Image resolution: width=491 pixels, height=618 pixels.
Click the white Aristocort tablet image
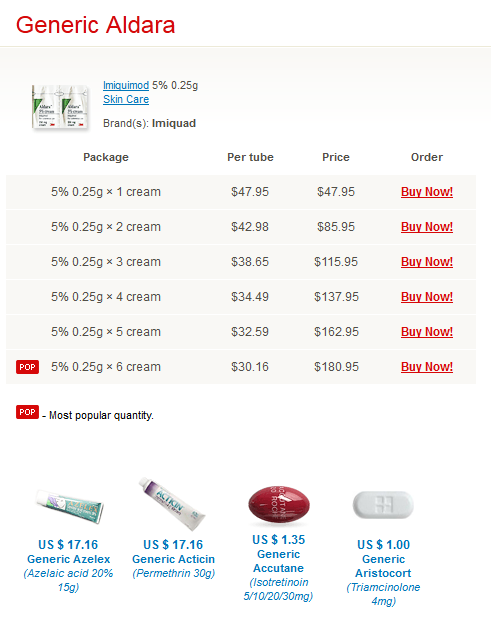[x=383, y=505]
